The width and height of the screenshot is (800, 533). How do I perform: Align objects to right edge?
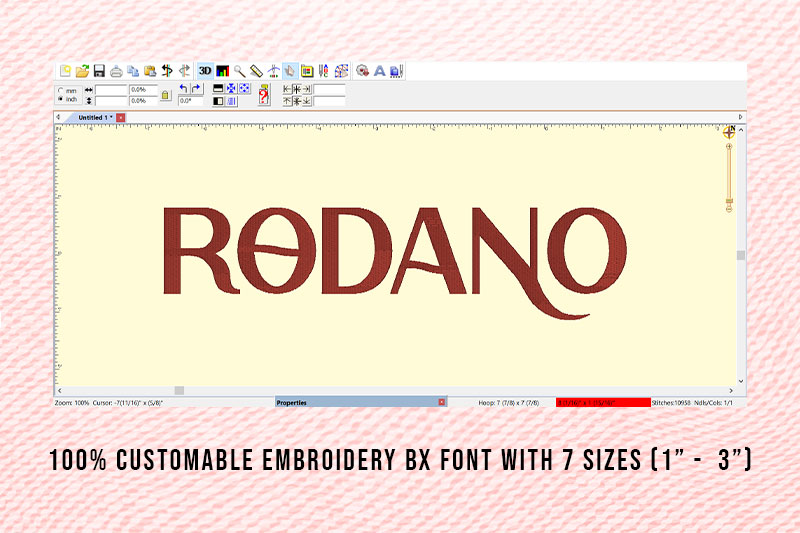pyautogui.click(x=306, y=89)
